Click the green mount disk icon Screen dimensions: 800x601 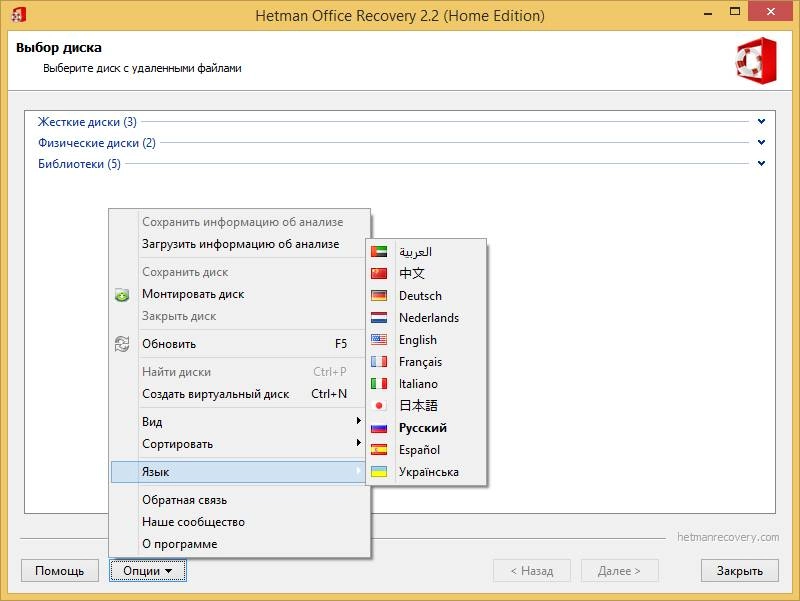pos(122,294)
